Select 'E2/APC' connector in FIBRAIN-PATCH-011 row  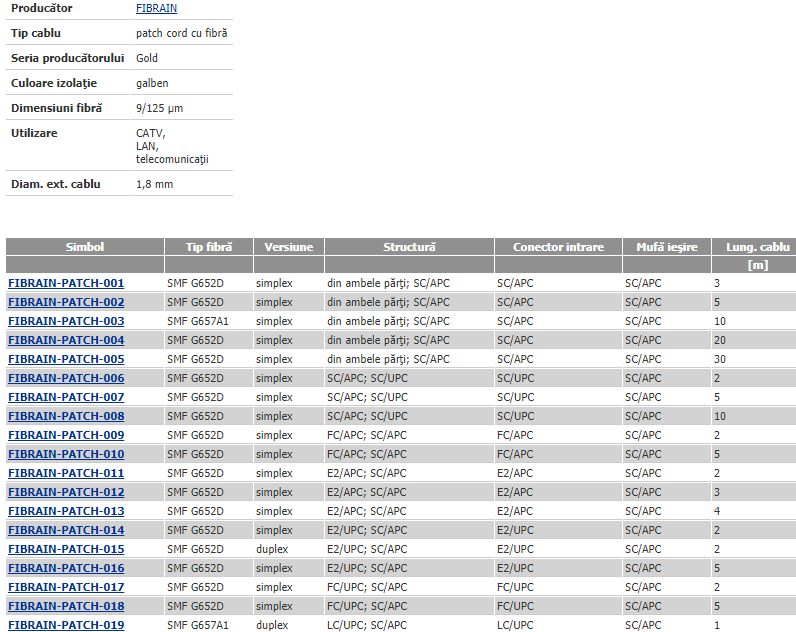coord(515,473)
